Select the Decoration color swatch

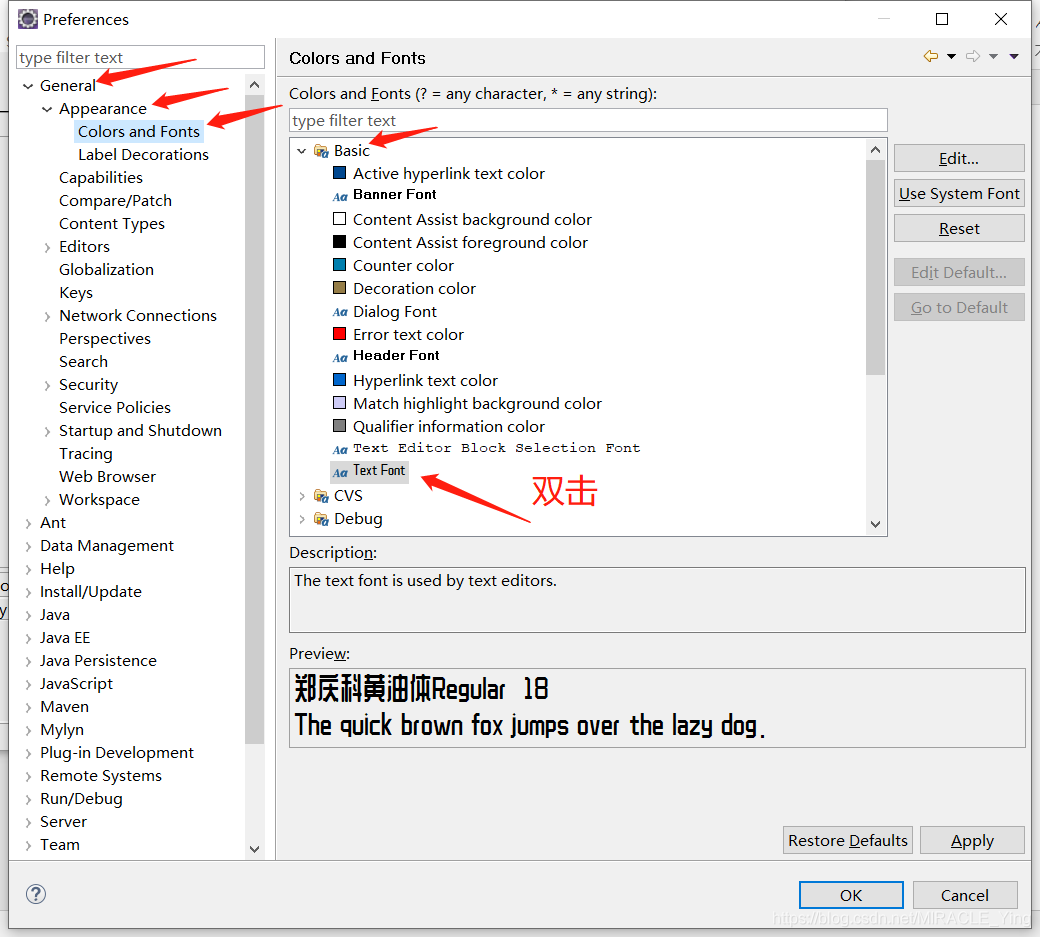pos(340,288)
